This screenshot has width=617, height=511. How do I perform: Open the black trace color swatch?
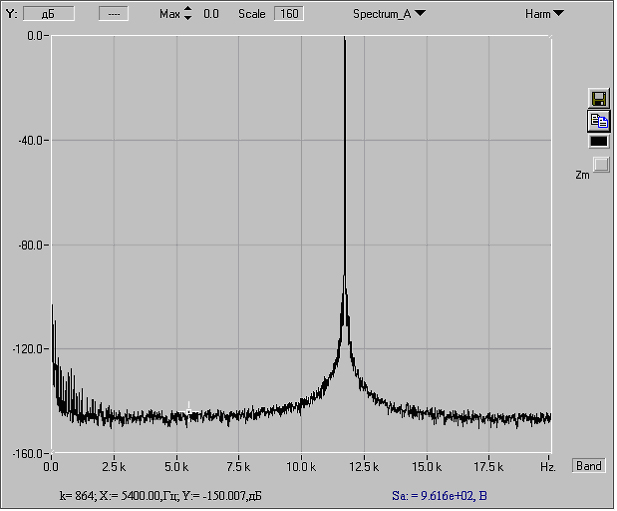pyautogui.click(x=599, y=141)
